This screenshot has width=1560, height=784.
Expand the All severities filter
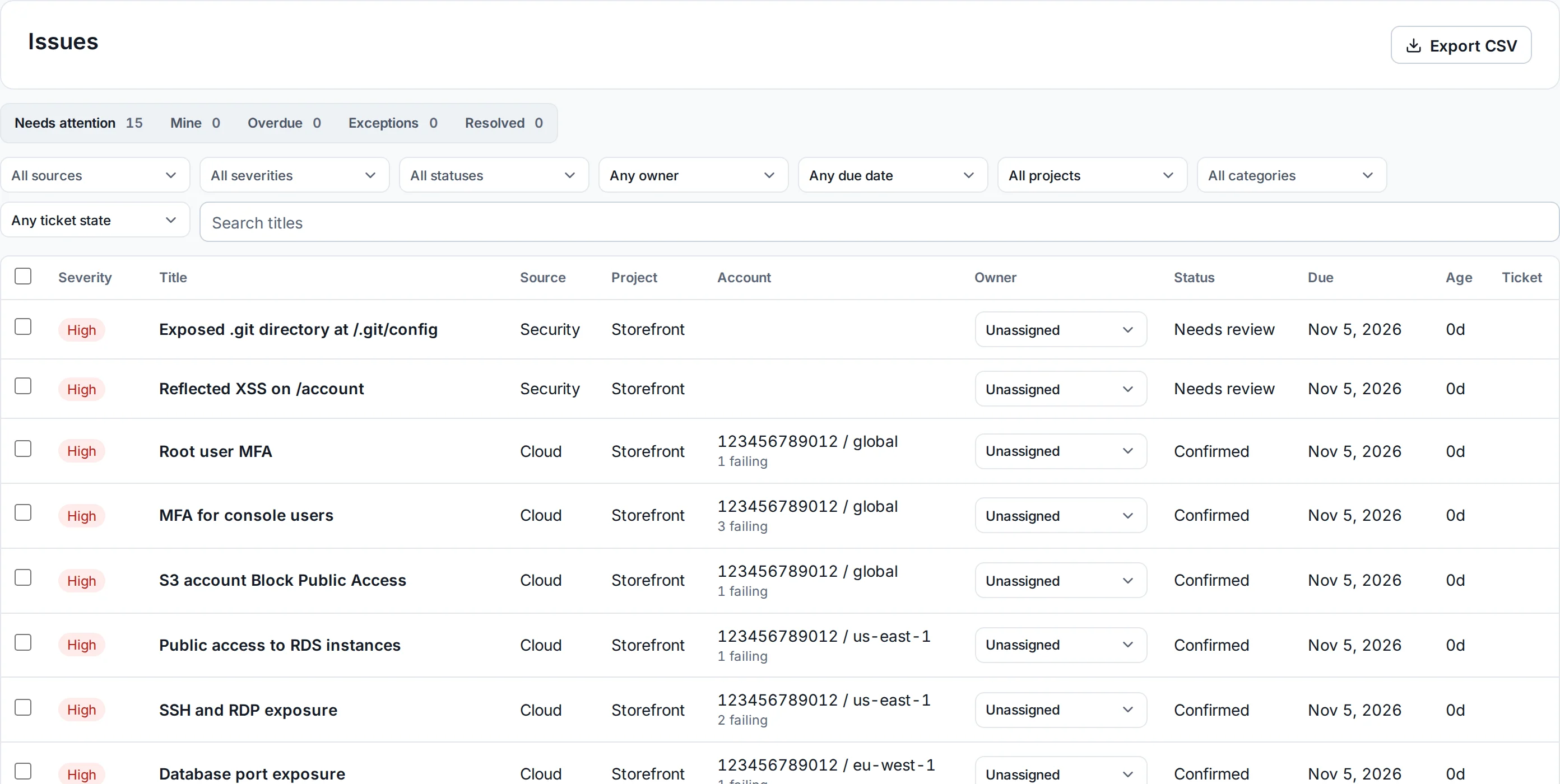pyautogui.click(x=294, y=175)
